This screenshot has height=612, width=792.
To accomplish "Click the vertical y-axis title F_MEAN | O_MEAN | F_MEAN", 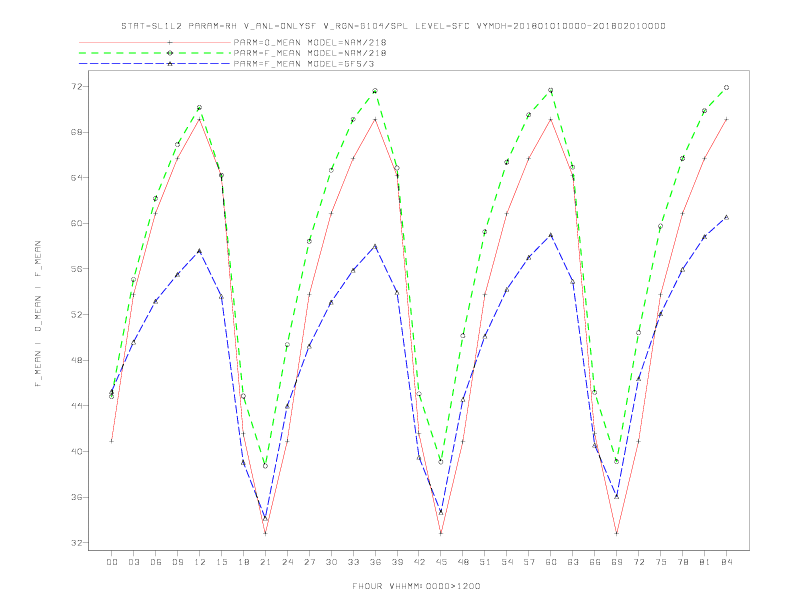I will coord(38,314).
